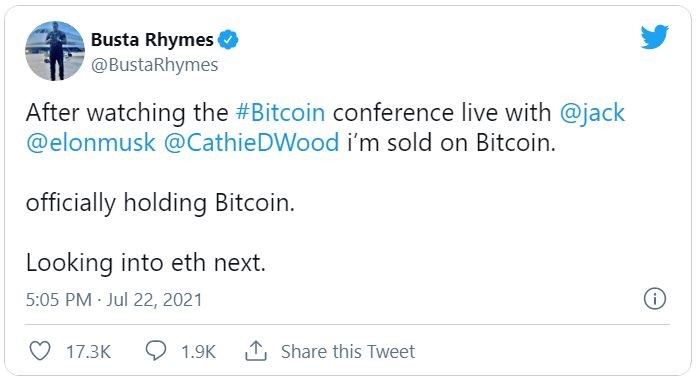Visit the @jack mention
The image size is (698, 382).
(592, 113)
